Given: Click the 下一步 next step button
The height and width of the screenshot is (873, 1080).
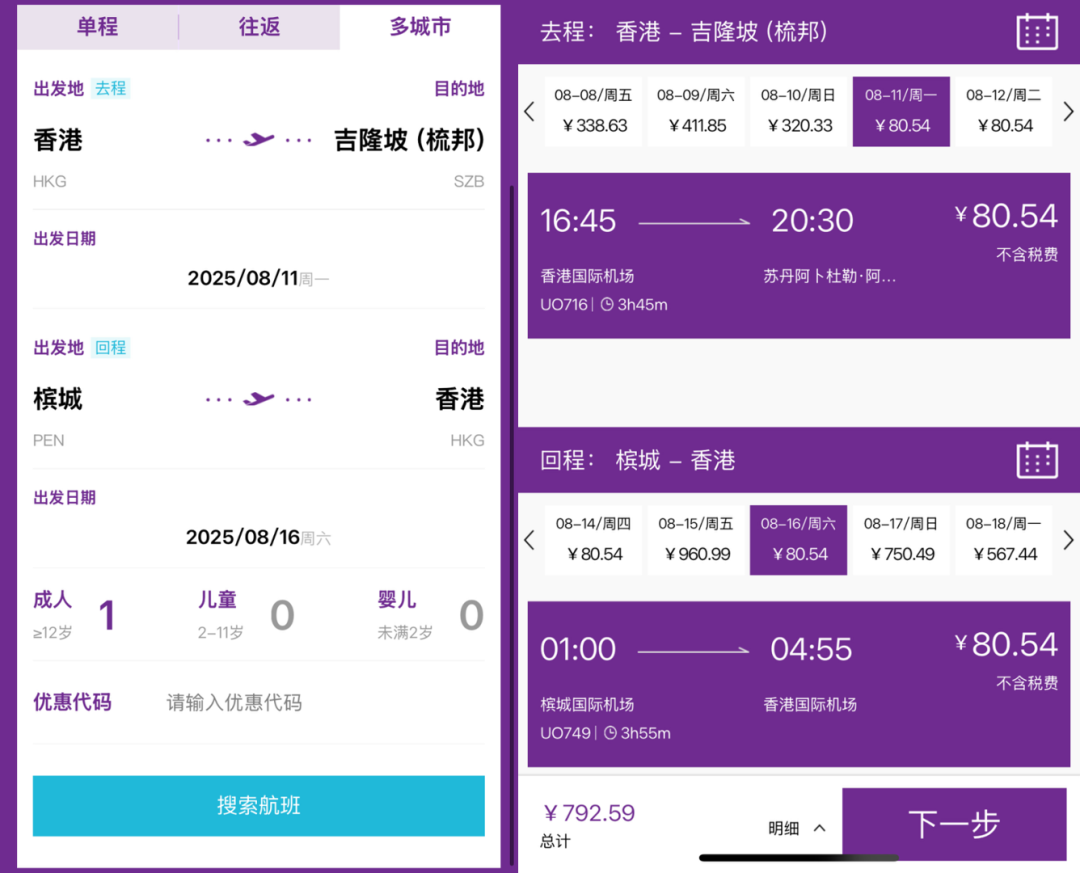Looking at the screenshot, I should pos(954,824).
